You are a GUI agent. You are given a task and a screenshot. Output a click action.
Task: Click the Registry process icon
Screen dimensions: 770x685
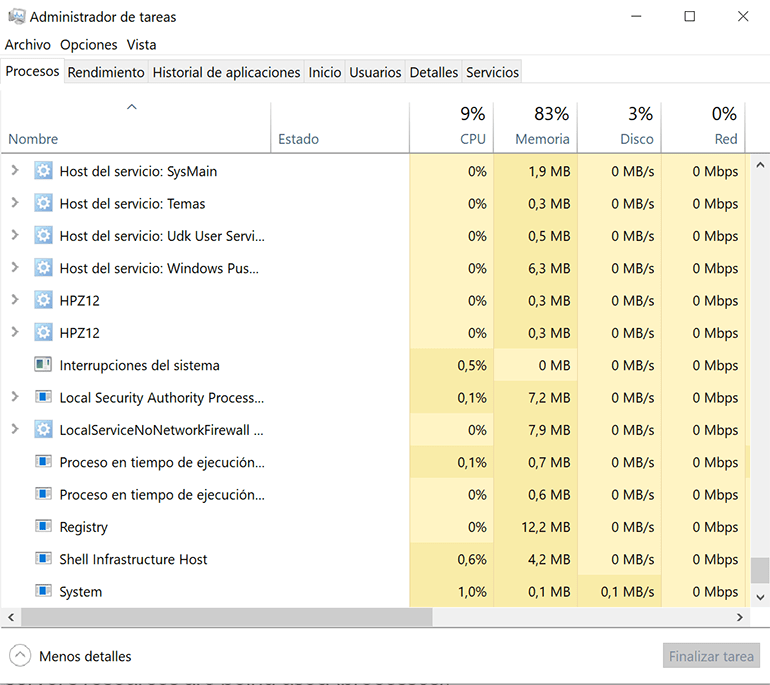(43, 527)
